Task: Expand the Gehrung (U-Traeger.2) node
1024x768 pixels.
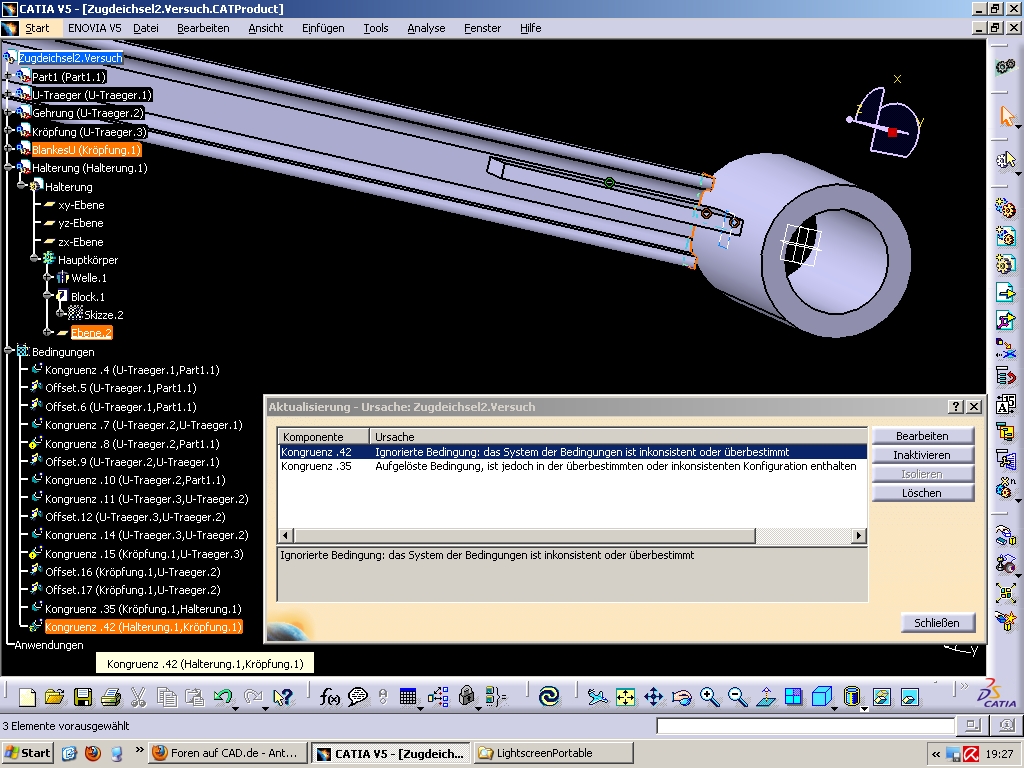Action: click(x=8, y=113)
